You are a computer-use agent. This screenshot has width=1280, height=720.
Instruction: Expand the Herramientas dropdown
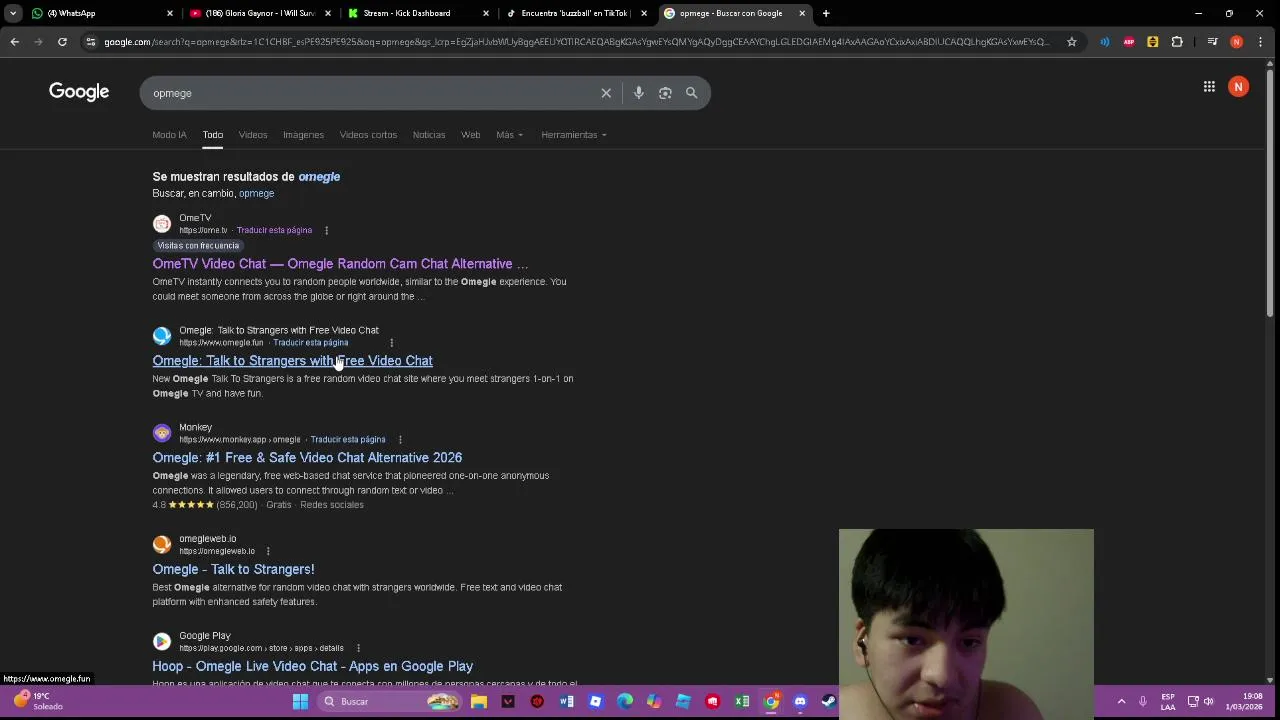(x=574, y=135)
